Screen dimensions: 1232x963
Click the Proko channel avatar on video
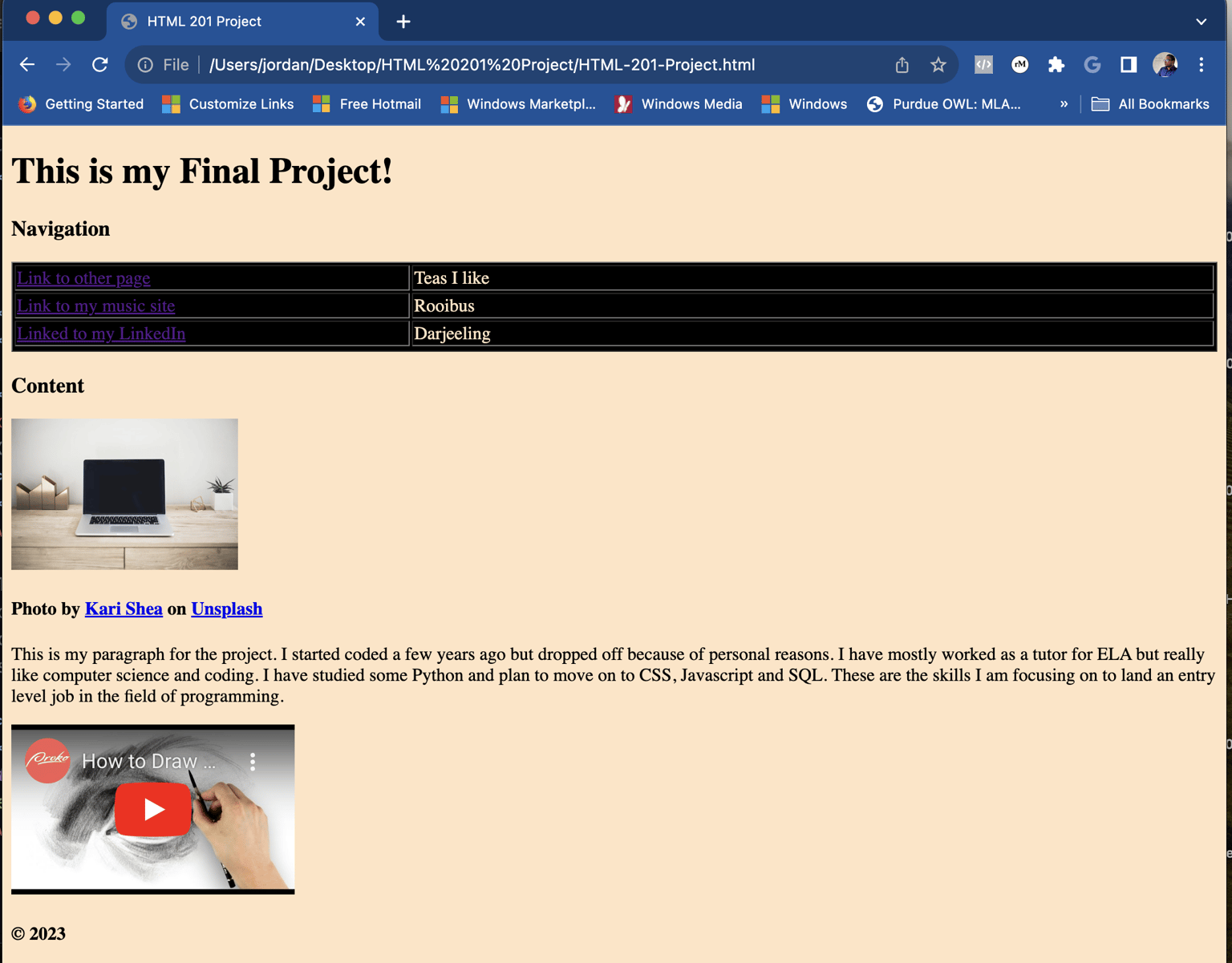point(47,760)
